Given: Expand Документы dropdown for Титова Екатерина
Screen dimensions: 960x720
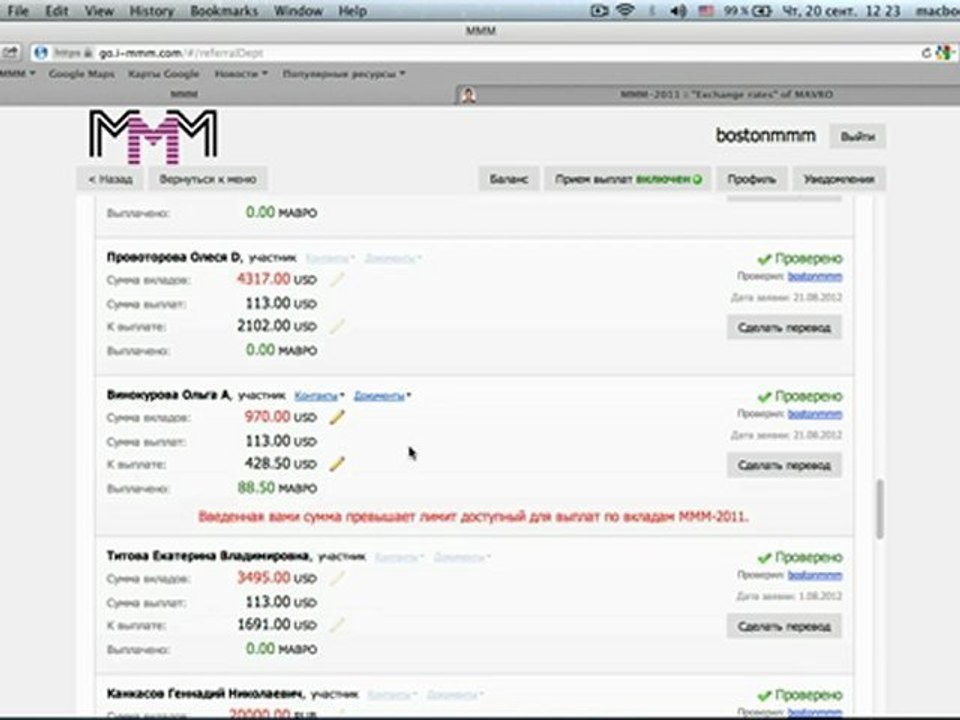Looking at the screenshot, I should 462,557.
